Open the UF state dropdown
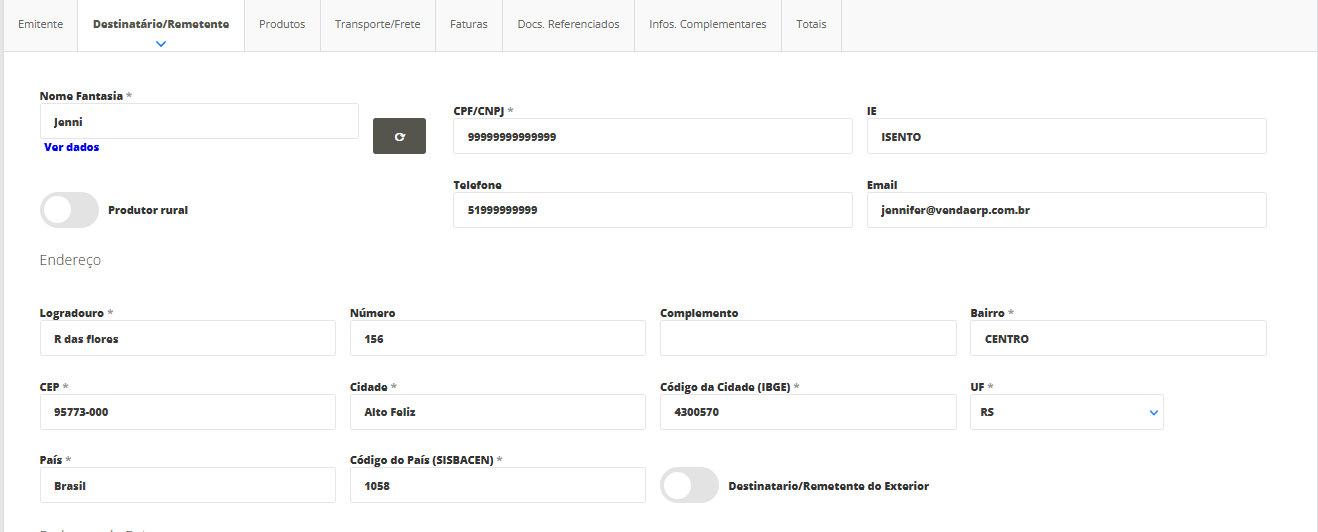1318x532 pixels. [1066, 412]
